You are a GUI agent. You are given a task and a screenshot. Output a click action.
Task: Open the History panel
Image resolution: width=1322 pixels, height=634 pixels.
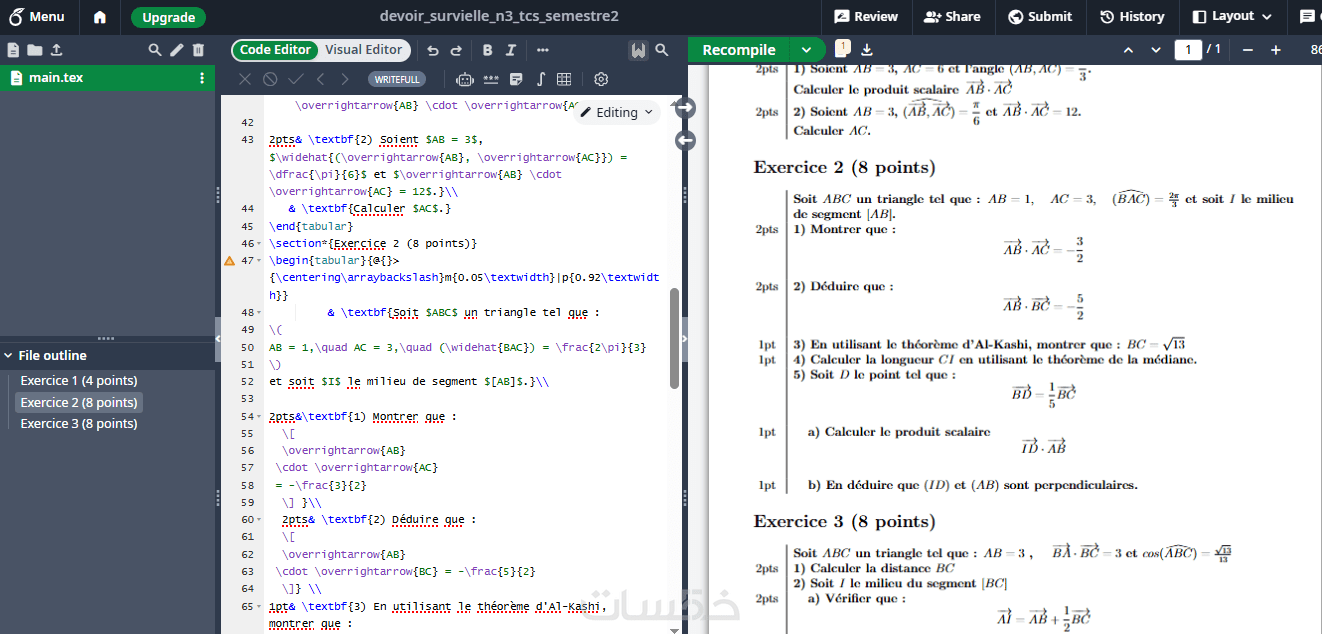1132,16
